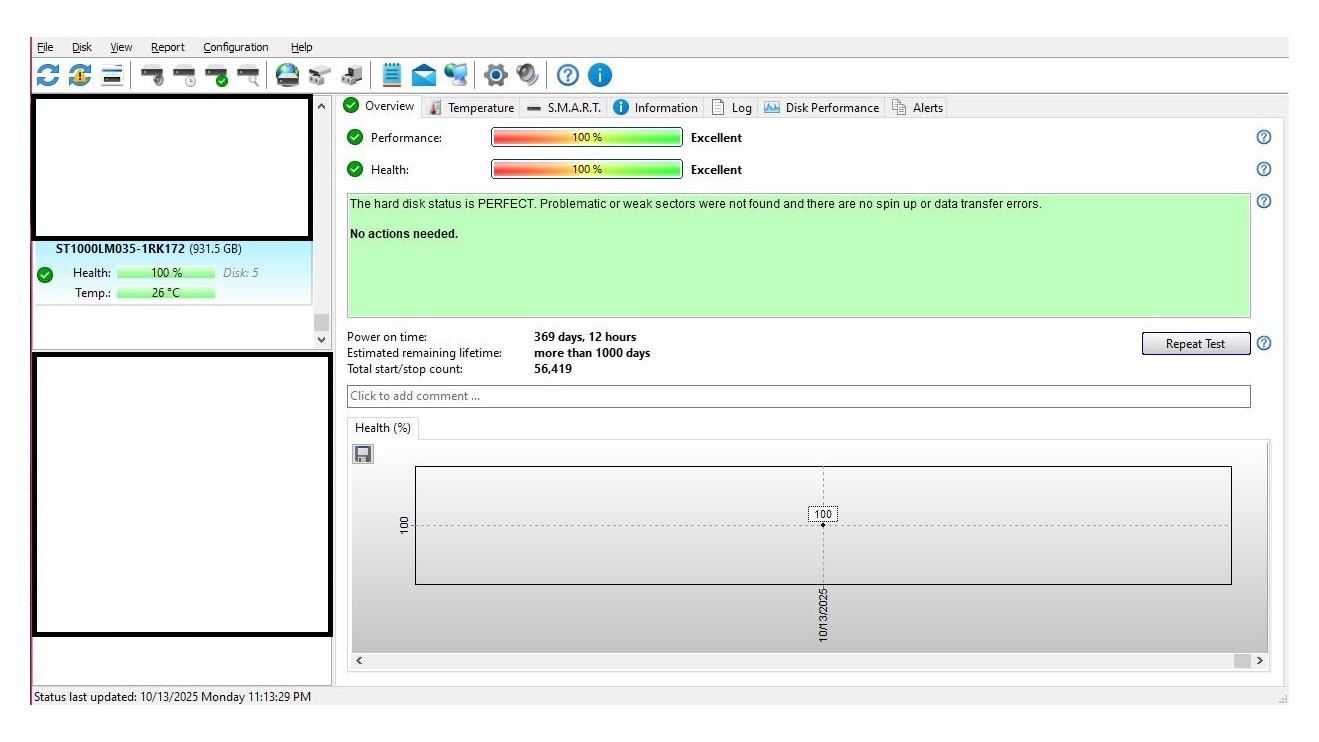1319x742 pixels.
Task: Open settings via the gear icon
Action: pos(495,75)
